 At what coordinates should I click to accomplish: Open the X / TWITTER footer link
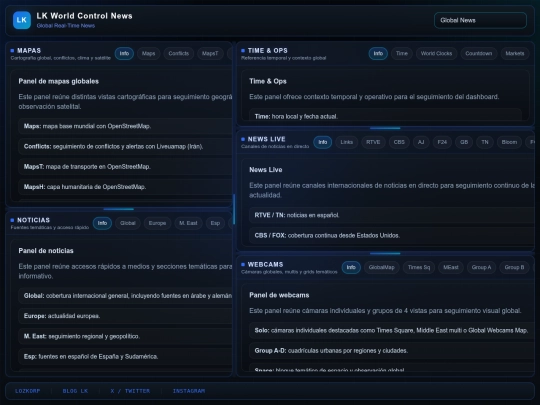pos(130,391)
